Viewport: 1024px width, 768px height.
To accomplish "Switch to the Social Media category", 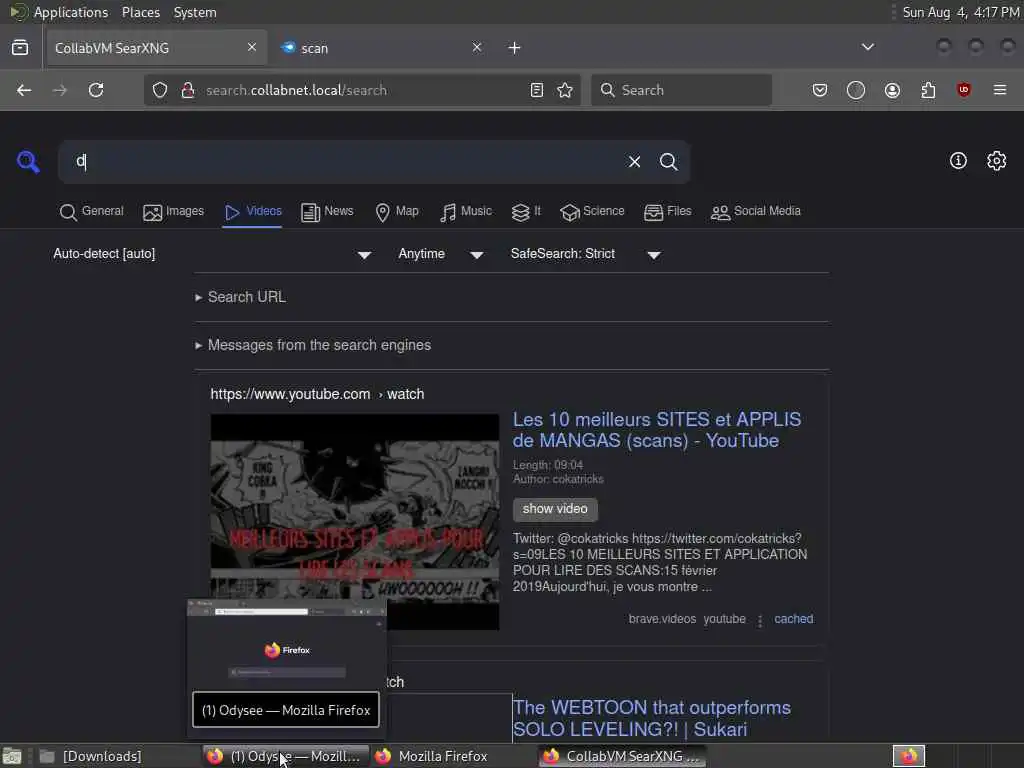I will click(756, 212).
